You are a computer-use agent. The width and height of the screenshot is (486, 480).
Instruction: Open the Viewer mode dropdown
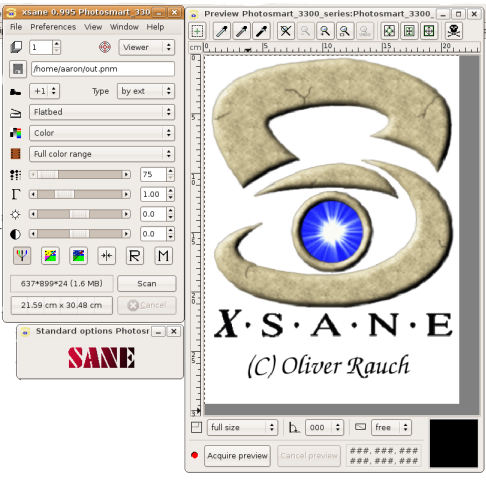coord(146,47)
